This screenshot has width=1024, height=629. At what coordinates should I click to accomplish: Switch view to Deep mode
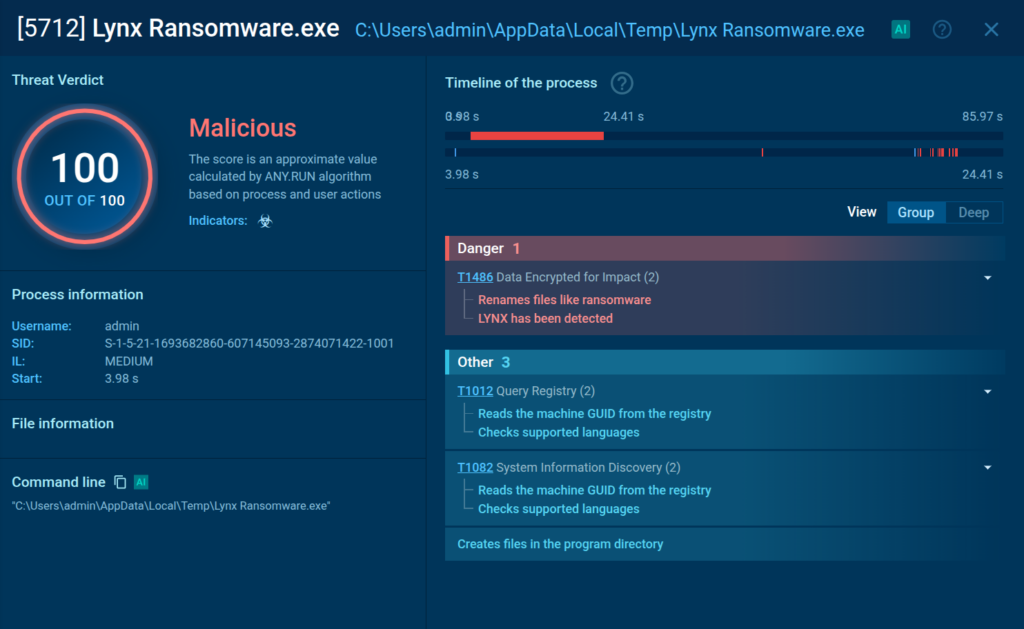click(973, 212)
